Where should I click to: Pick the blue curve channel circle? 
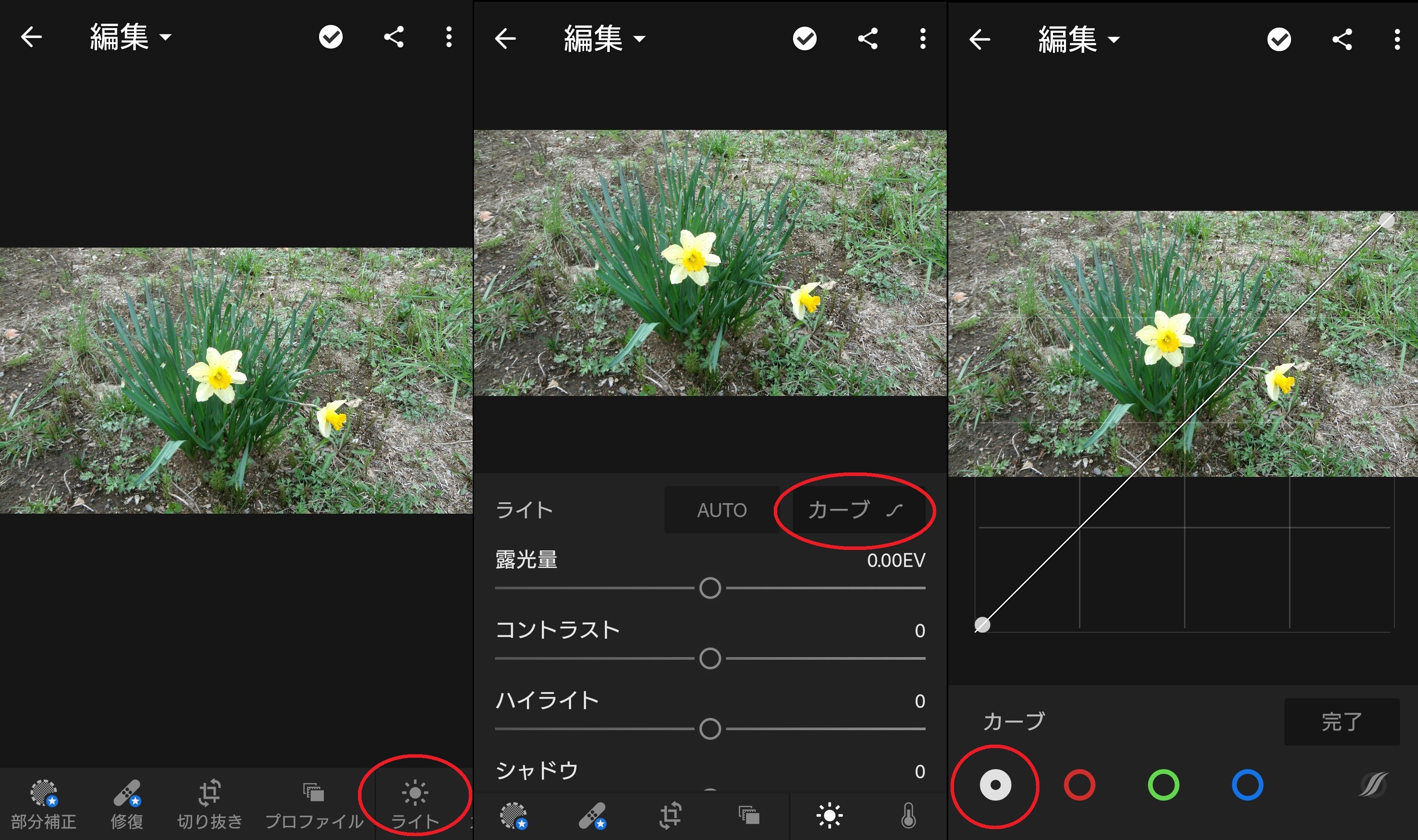1248,785
